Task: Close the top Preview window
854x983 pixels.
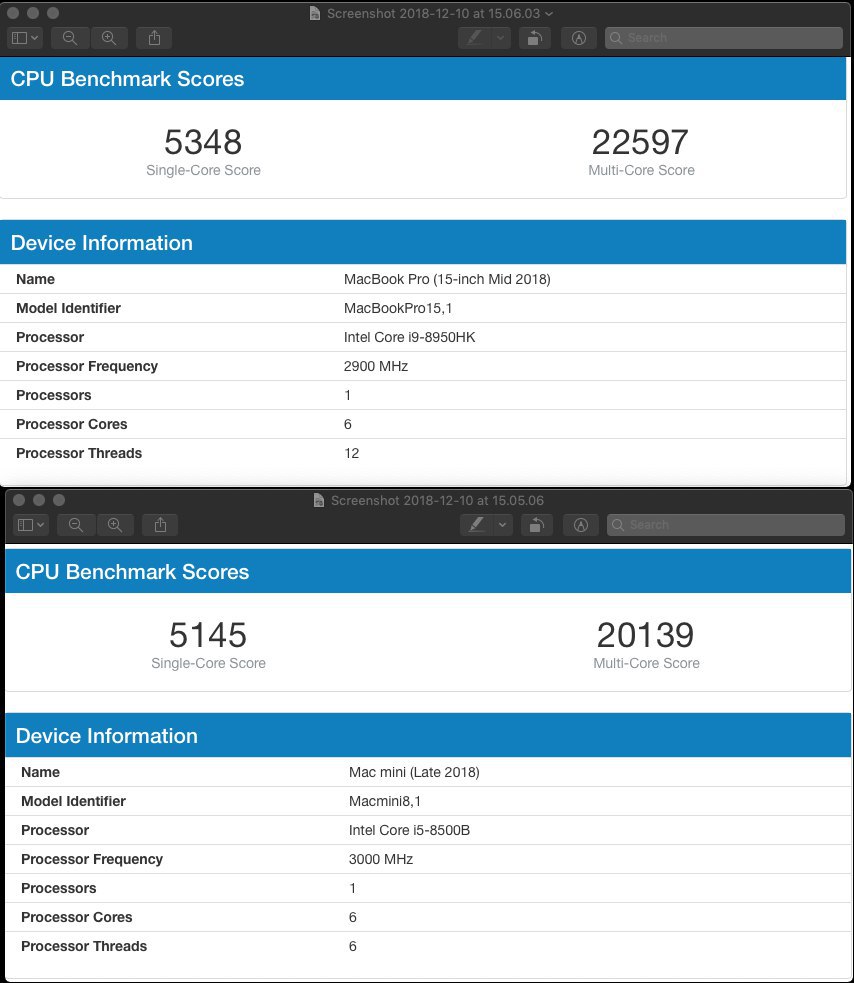Action: [13, 13]
